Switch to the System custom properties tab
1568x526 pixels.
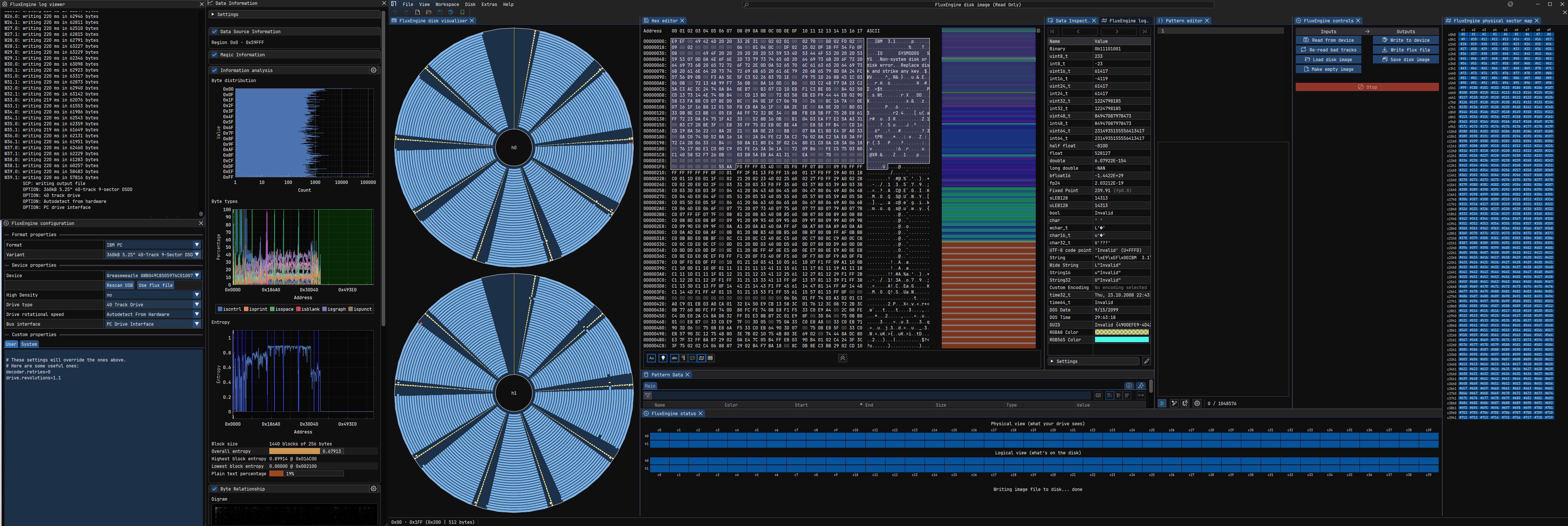pos(29,344)
